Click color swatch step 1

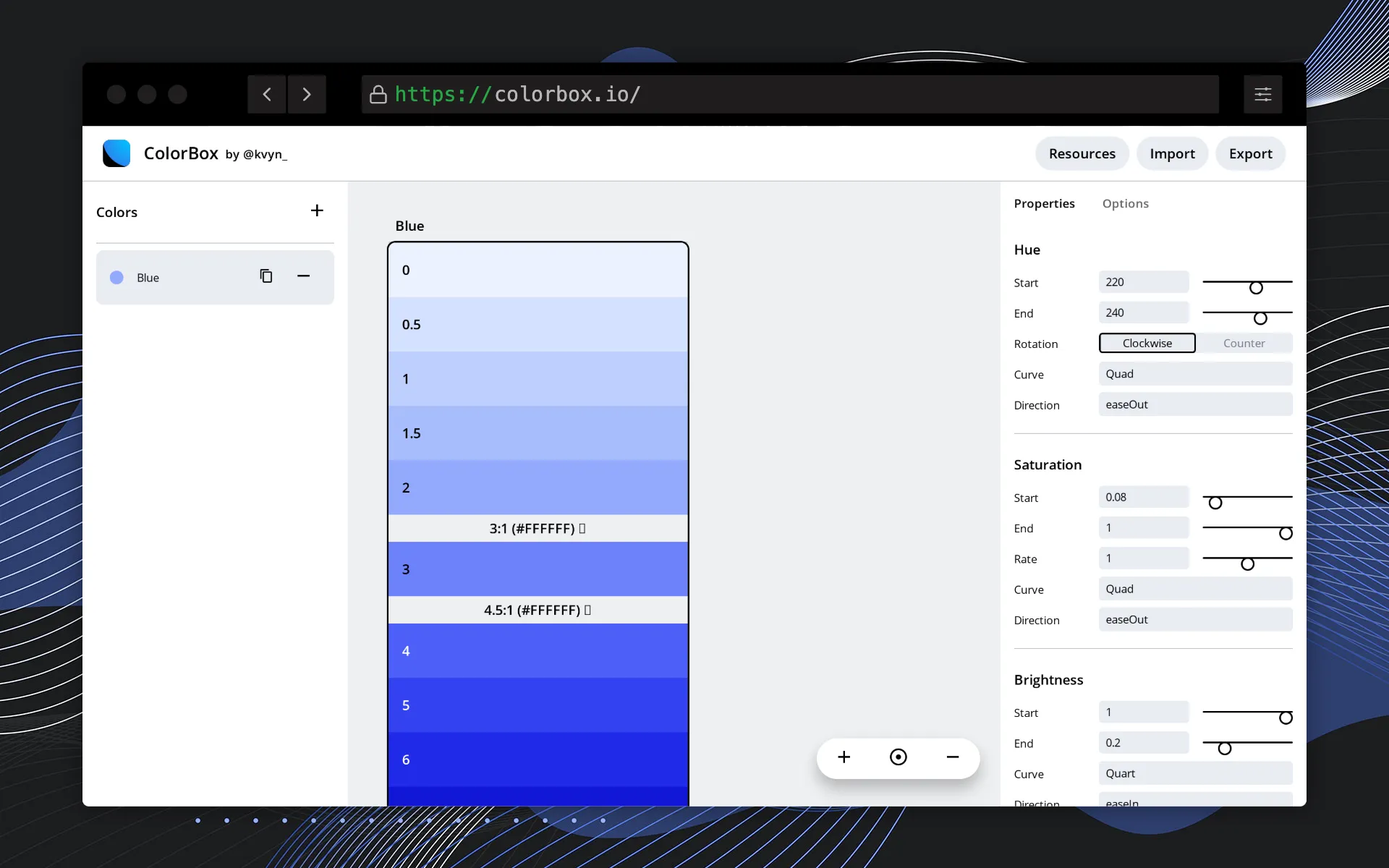pos(538,378)
